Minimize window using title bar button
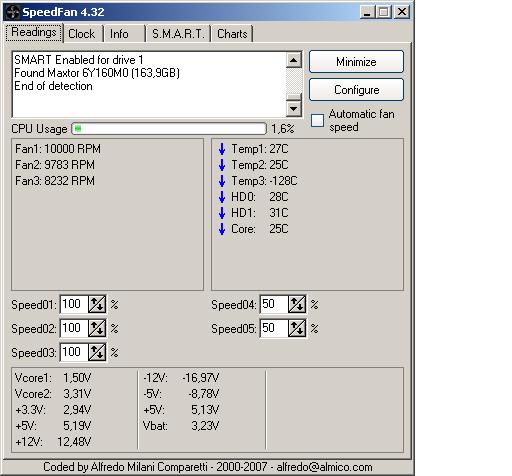This screenshot has height=476, width=512. coord(367,12)
